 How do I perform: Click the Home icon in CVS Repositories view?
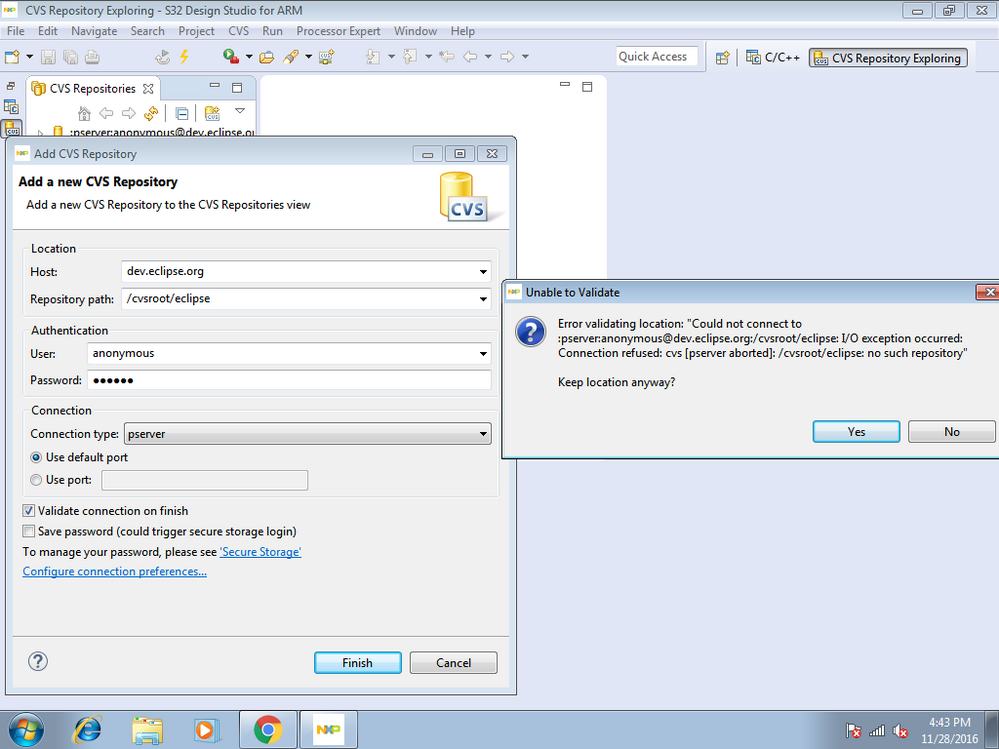[84, 113]
